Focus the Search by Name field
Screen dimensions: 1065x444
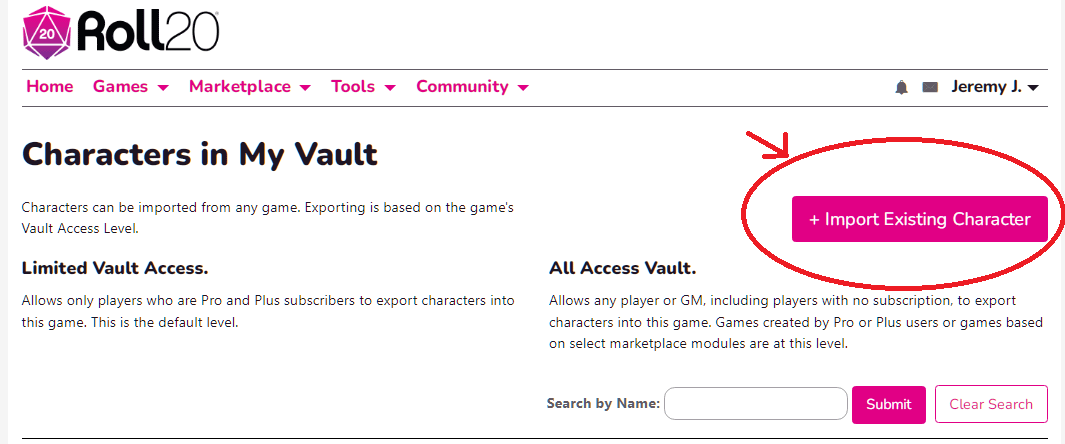pyautogui.click(x=755, y=404)
